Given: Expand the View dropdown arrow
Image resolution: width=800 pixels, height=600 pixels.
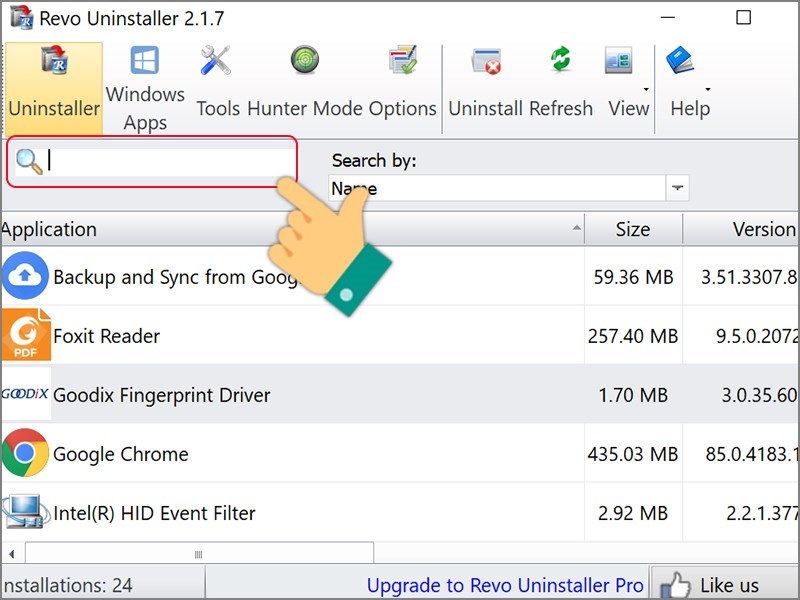Looking at the screenshot, I should (x=645, y=89).
